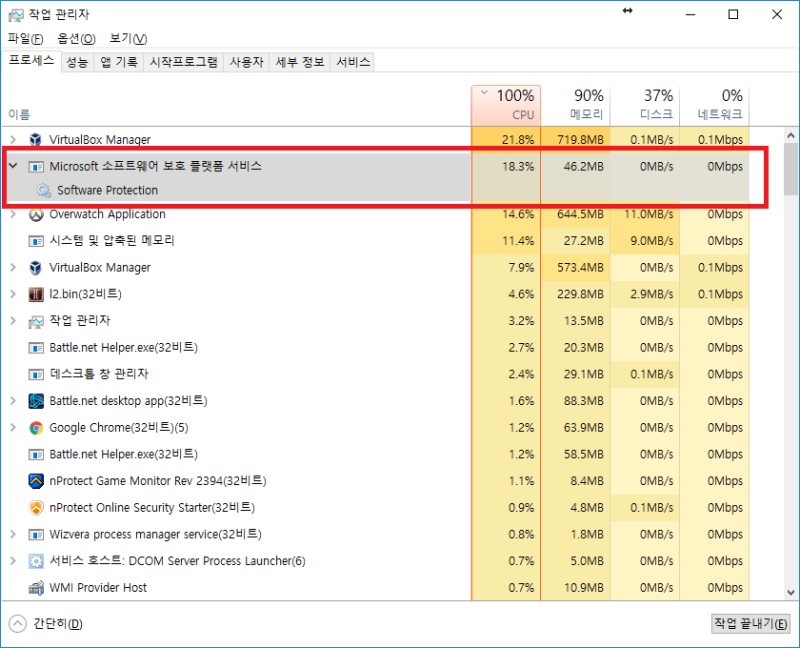Click the Battle.net Helper.exe icon using 58.5MB

(36, 455)
